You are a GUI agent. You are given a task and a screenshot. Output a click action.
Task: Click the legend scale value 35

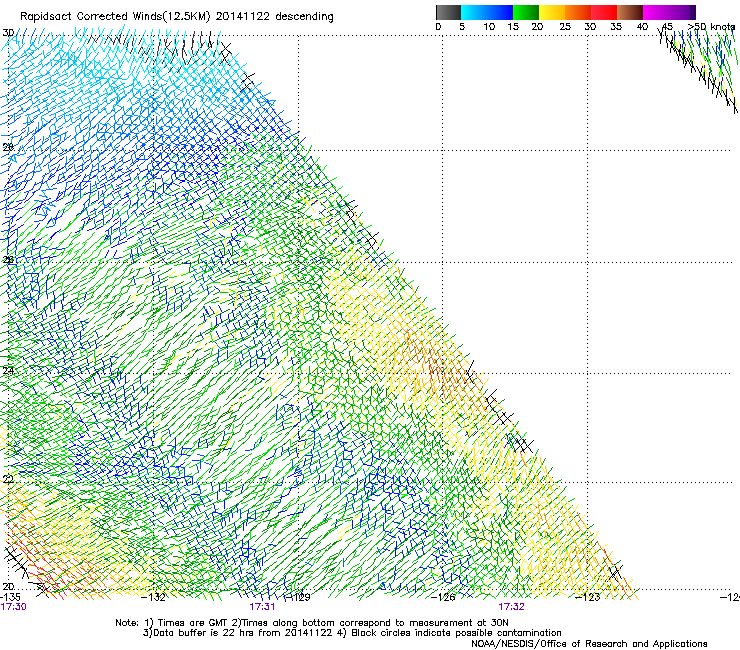click(616, 26)
